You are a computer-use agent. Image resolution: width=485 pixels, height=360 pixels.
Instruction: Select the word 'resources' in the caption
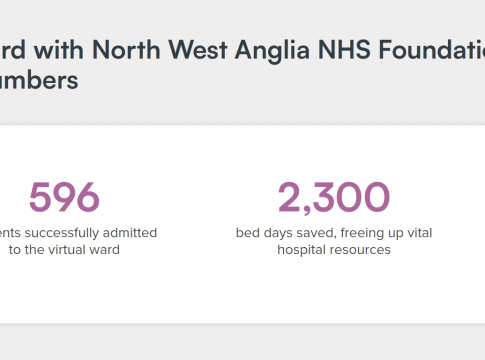pos(363,250)
